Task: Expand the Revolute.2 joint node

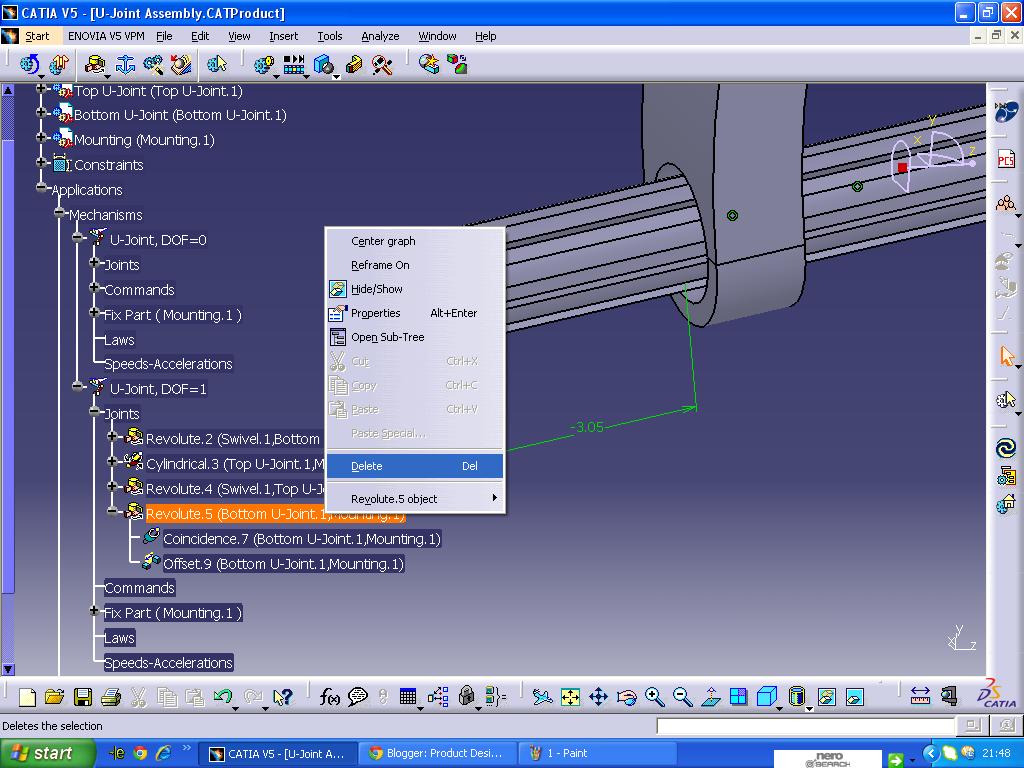Action: pyautogui.click(x=112, y=436)
